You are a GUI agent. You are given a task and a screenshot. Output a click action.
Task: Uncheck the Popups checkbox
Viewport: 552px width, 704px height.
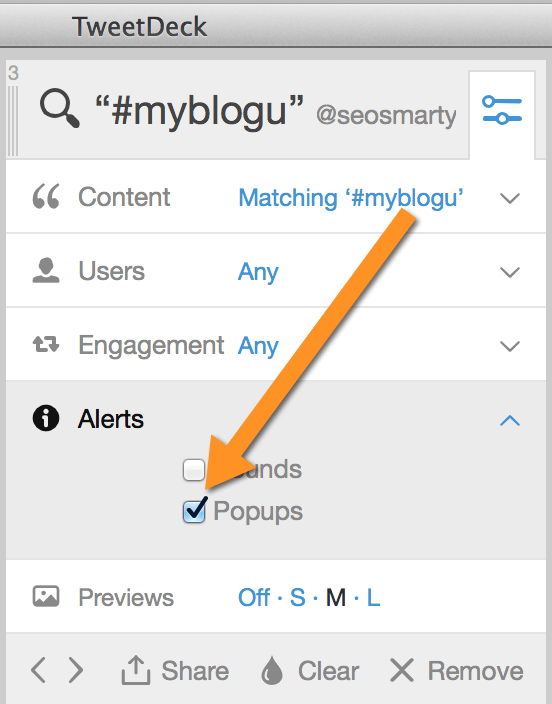(x=194, y=511)
